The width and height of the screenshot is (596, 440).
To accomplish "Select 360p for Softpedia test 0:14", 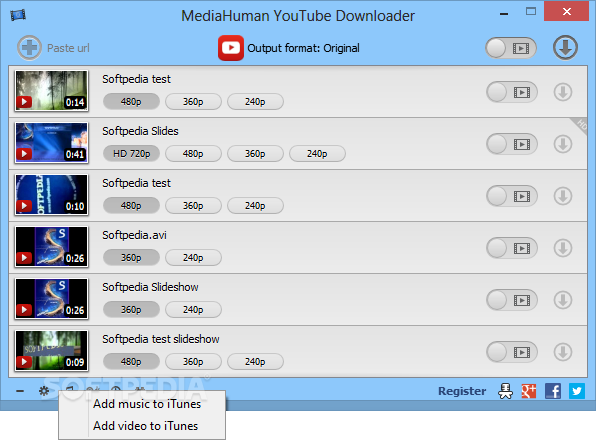I will pos(193,101).
